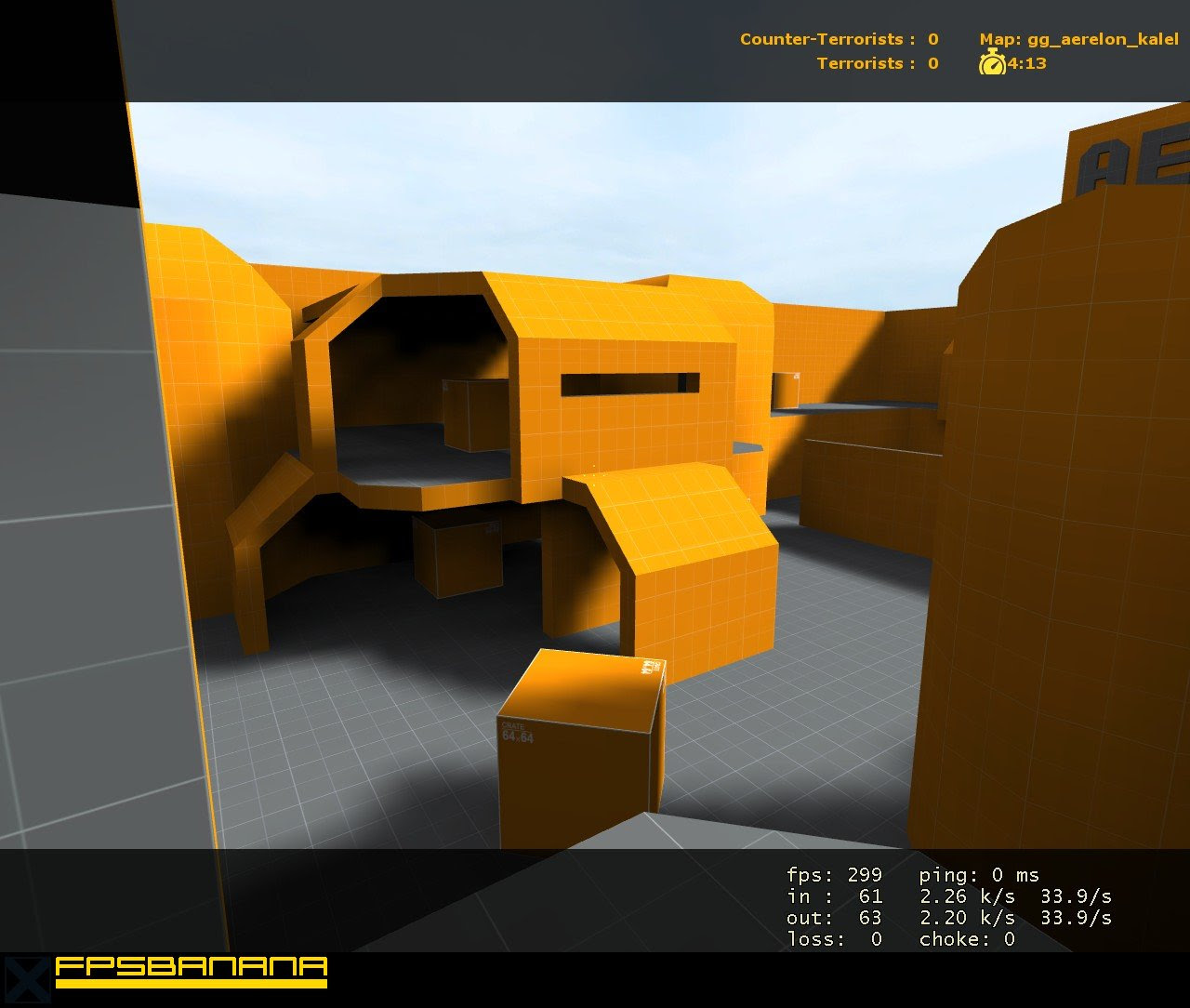Click the "choke: 0" readout

pos(967,939)
